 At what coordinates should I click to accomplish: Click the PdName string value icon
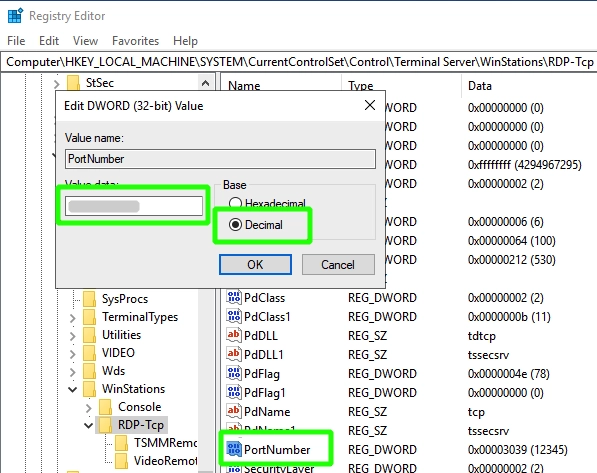(233, 411)
